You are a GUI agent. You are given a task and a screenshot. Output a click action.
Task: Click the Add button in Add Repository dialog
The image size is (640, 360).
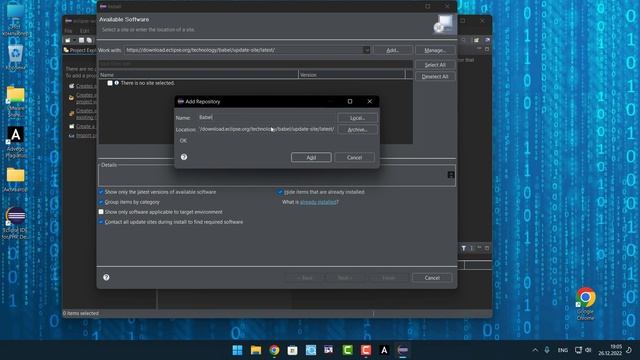pos(311,157)
